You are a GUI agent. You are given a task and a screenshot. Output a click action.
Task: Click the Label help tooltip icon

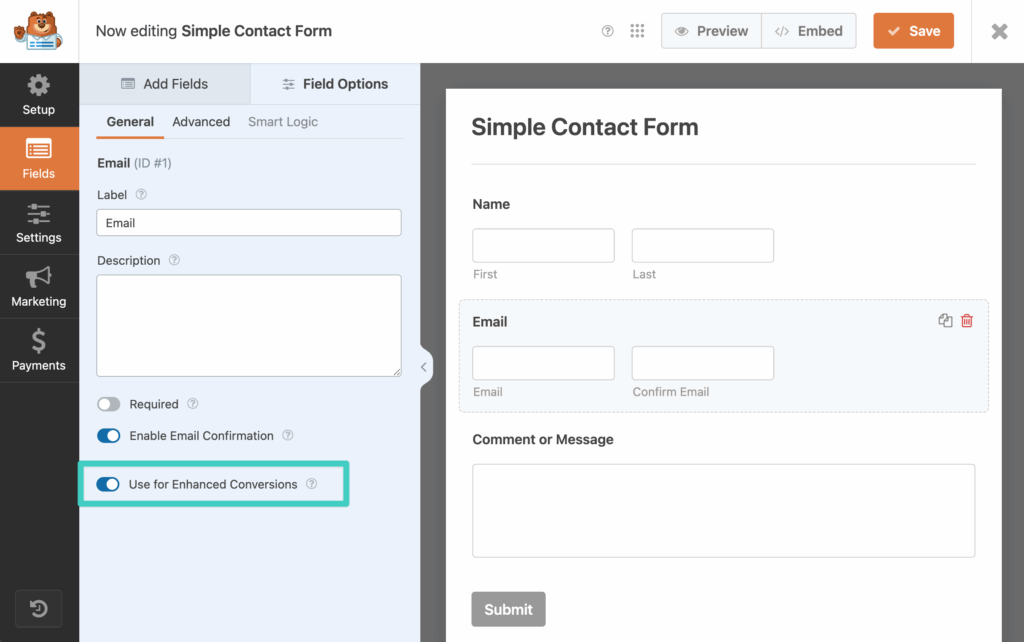[141, 195]
